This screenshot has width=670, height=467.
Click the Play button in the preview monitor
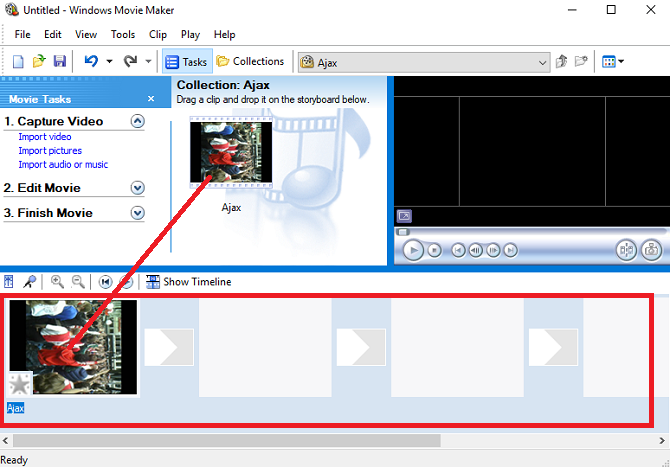click(413, 250)
